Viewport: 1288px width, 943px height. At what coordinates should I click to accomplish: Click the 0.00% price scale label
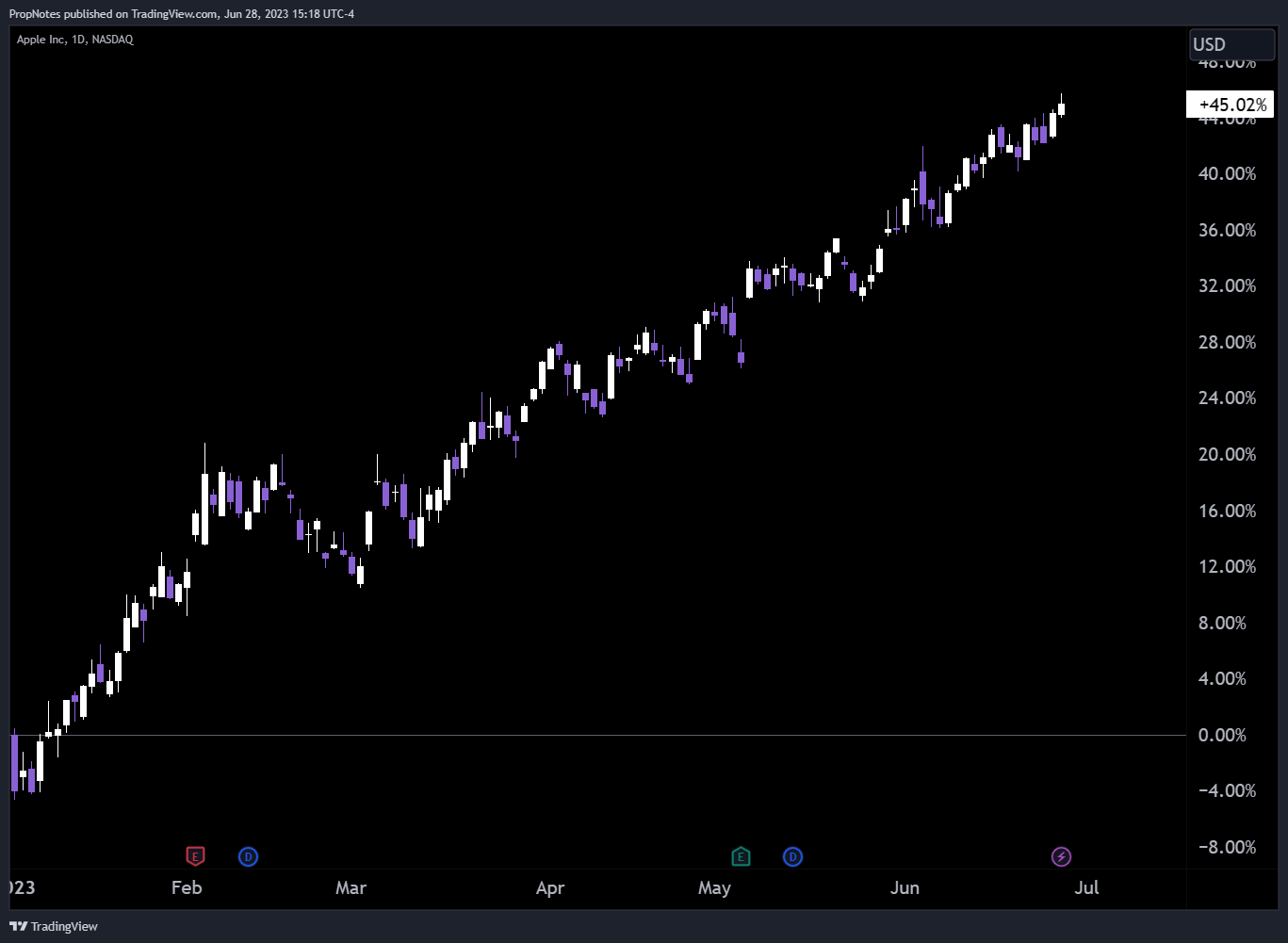point(1222,735)
